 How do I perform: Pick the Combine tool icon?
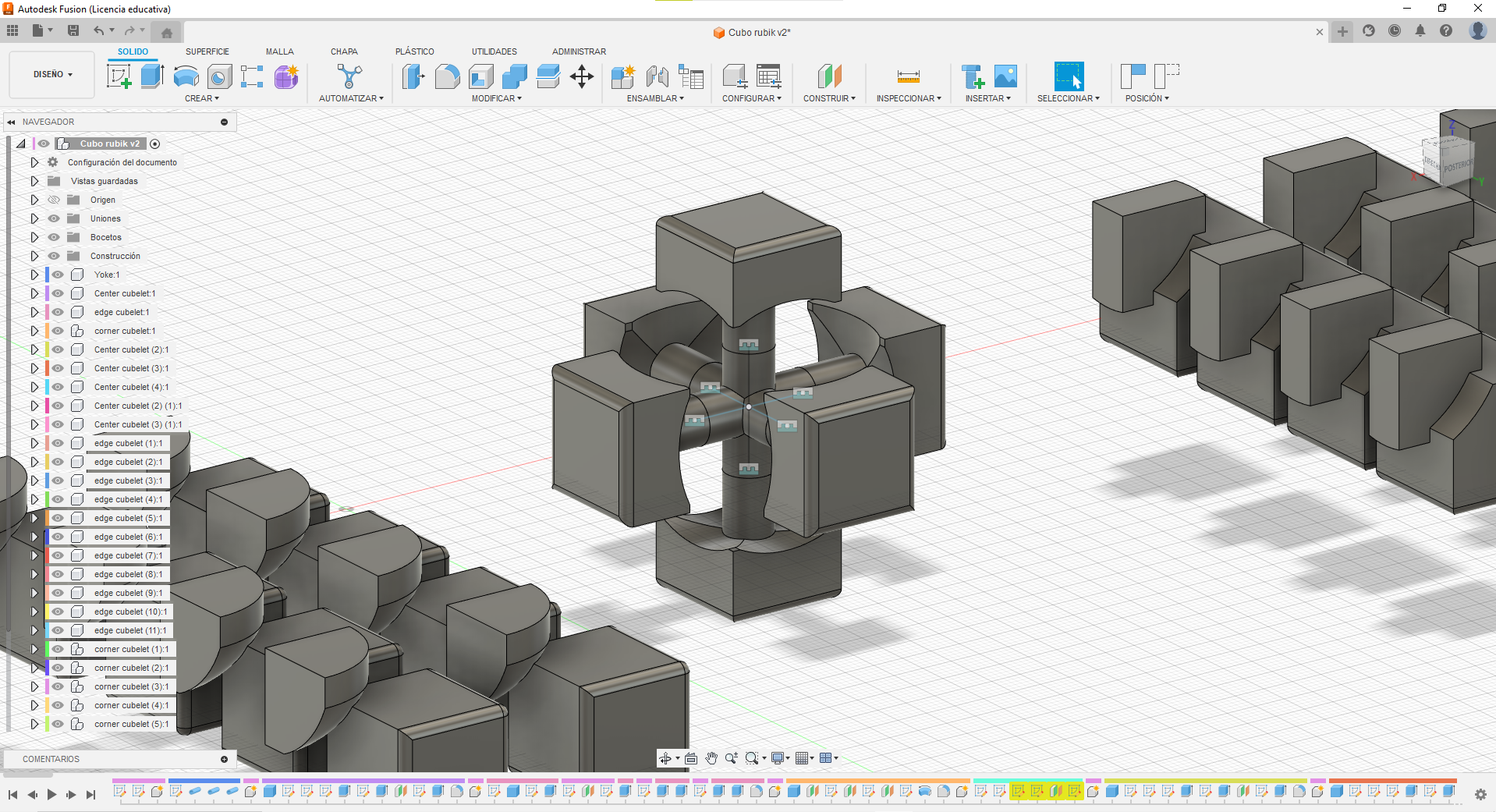pyautogui.click(x=515, y=76)
